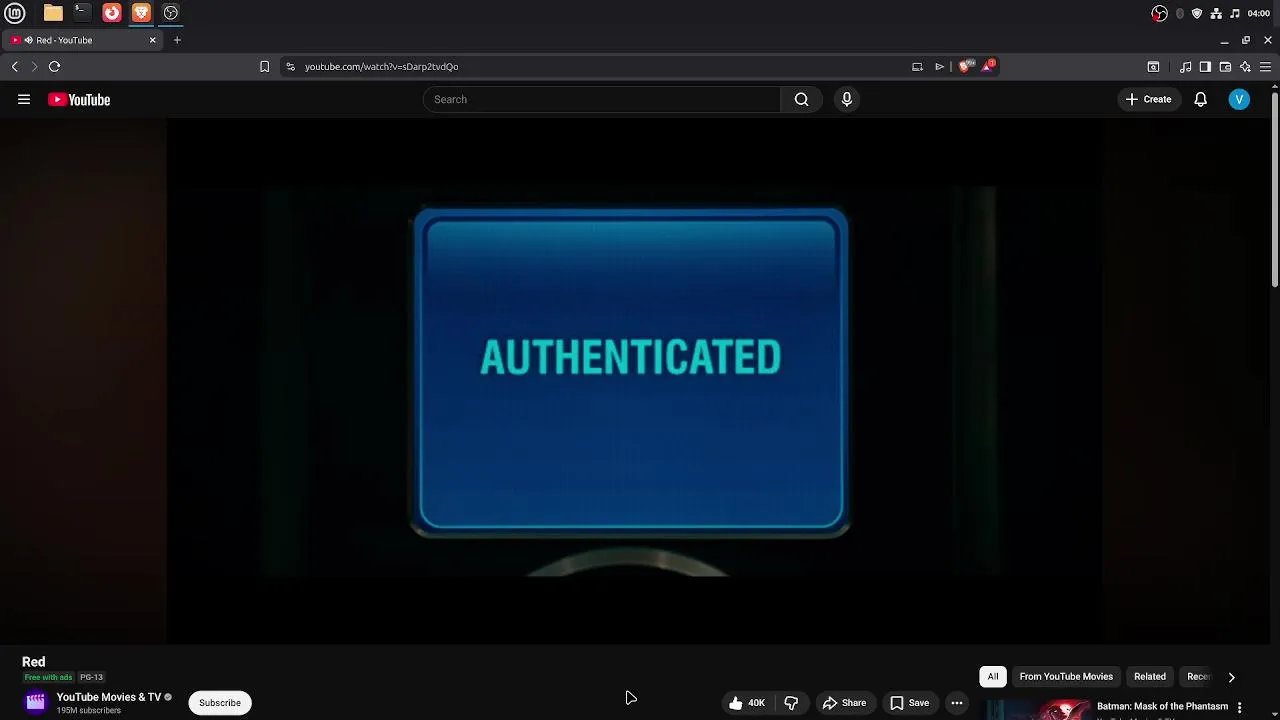Click the share/send icon in address bar
The image size is (1280, 720).
coord(939,66)
